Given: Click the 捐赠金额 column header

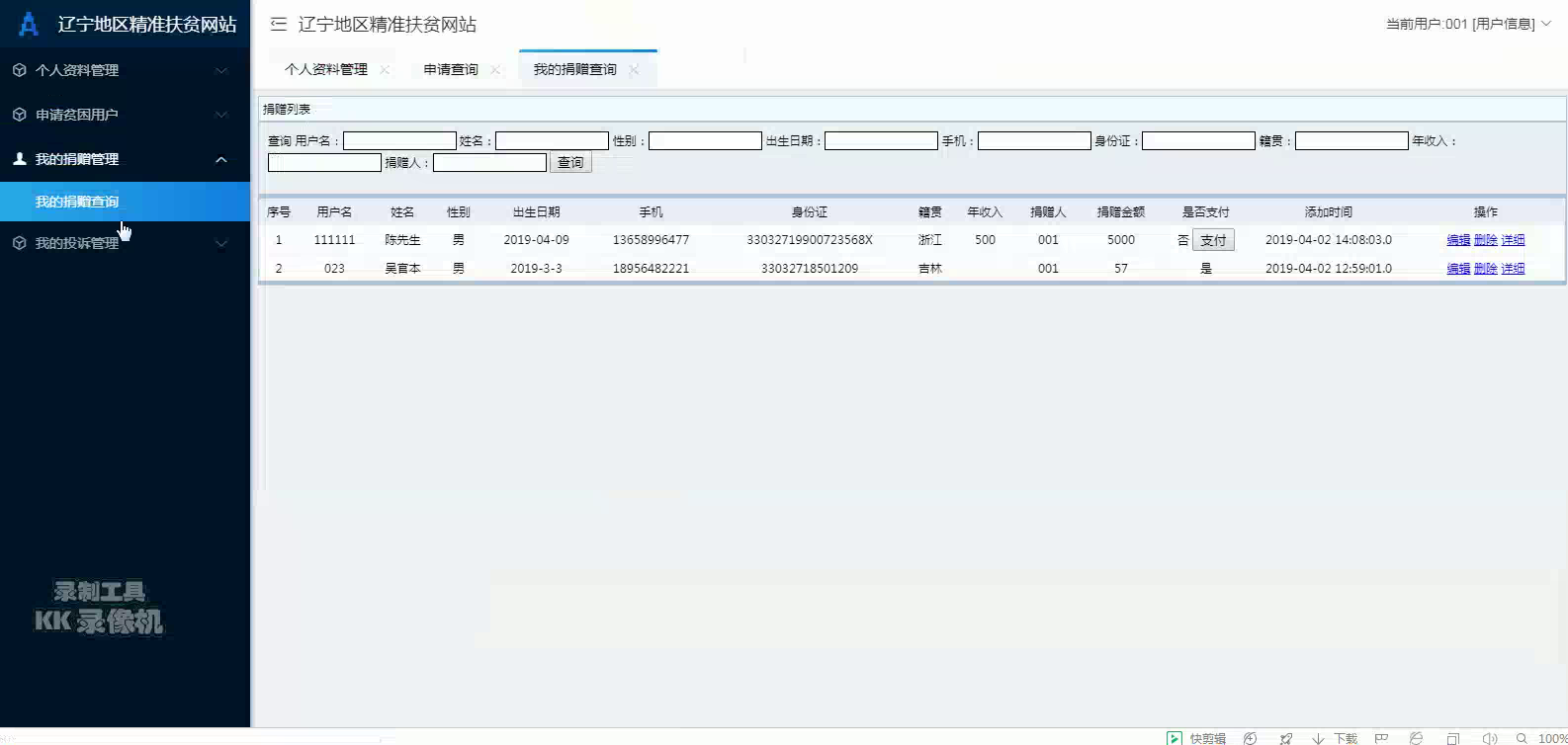Looking at the screenshot, I should [1120, 212].
